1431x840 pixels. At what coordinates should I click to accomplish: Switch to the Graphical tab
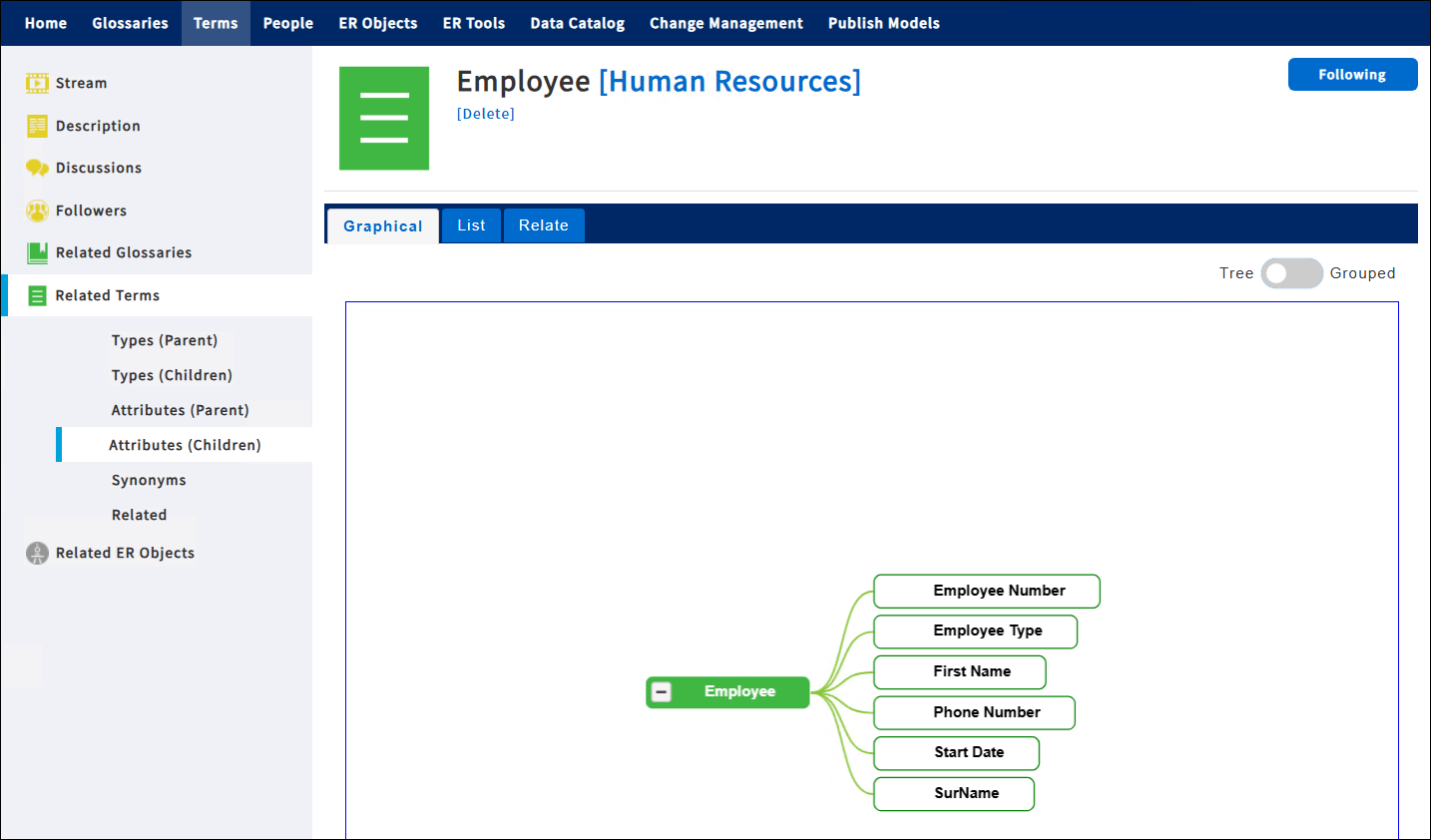pos(383,225)
